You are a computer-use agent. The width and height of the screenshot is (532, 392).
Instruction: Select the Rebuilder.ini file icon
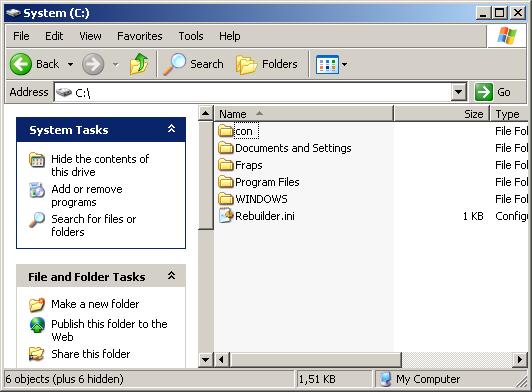coord(226,216)
